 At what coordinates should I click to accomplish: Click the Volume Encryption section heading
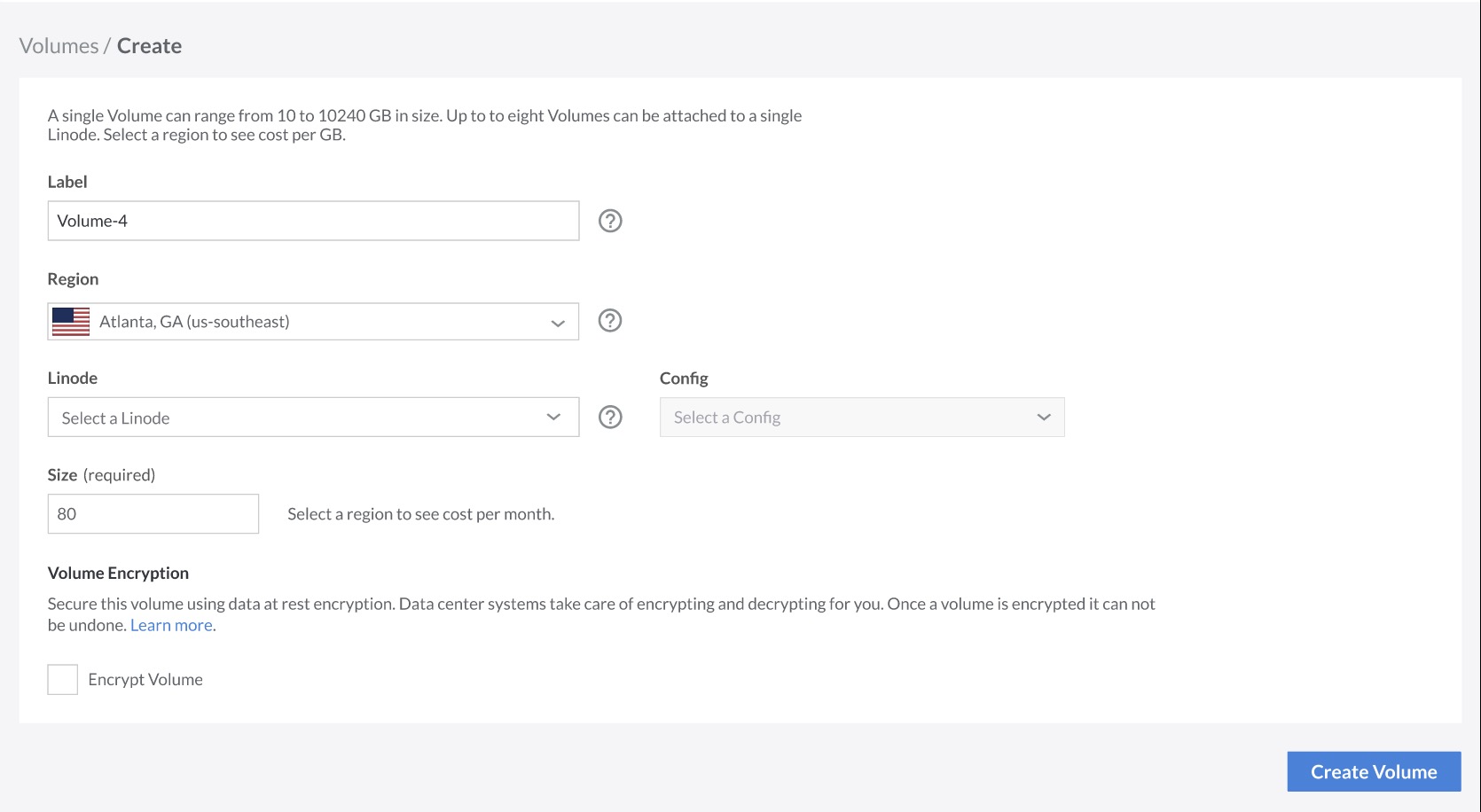(x=118, y=574)
